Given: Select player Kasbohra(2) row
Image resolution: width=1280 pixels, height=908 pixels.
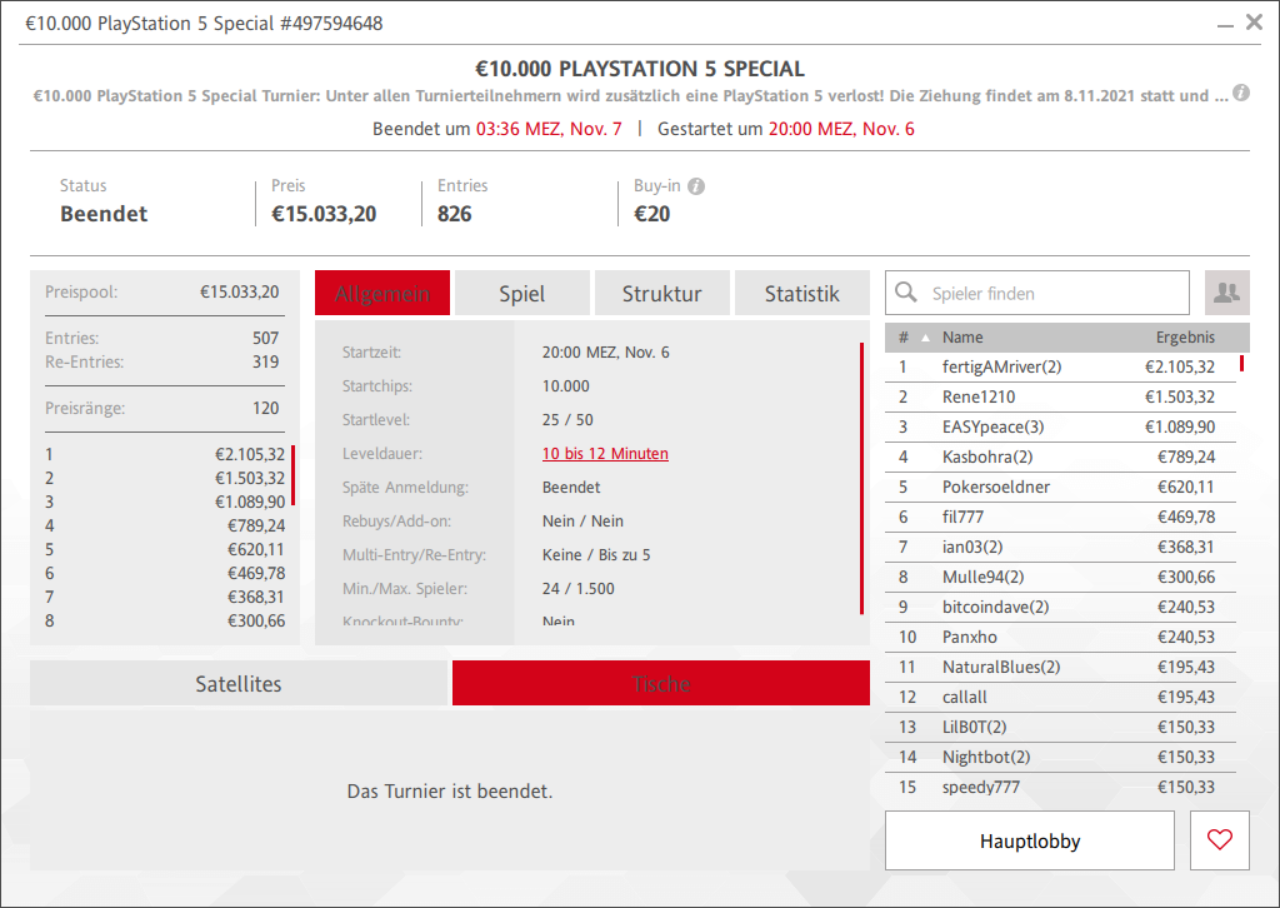Looking at the screenshot, I should point(1060,457).
